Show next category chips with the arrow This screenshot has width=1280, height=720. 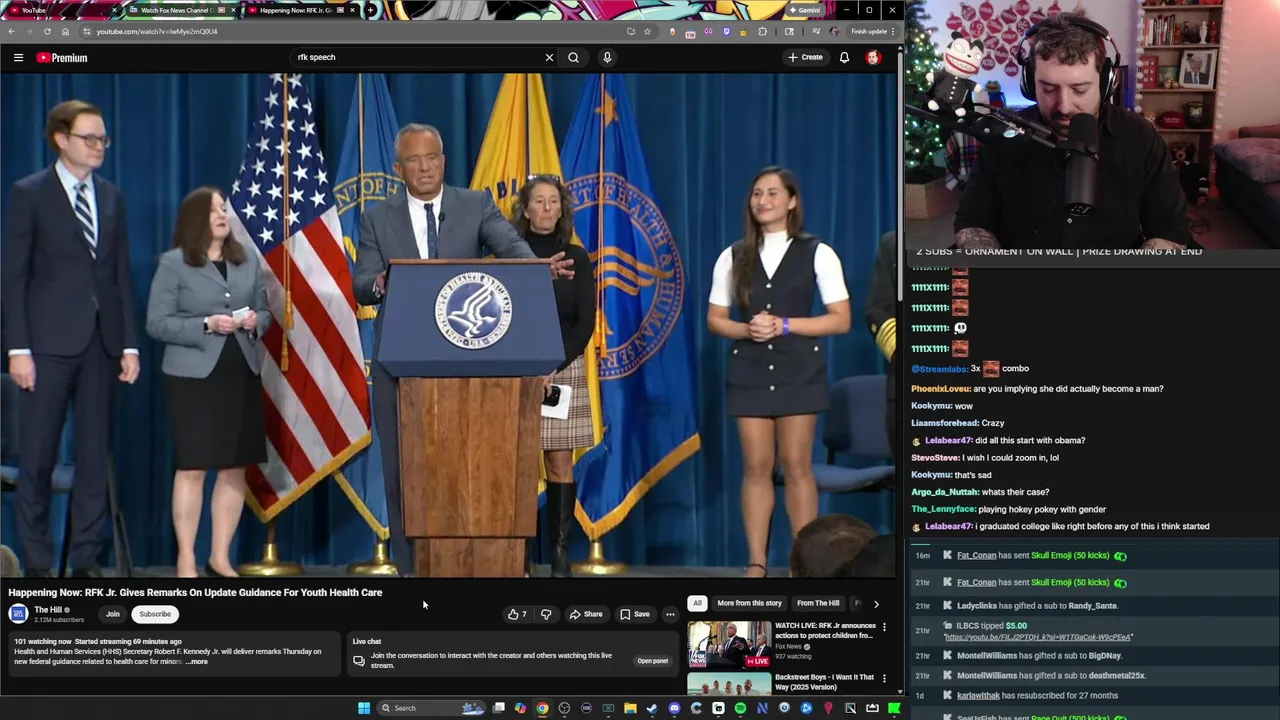(876, 604)
